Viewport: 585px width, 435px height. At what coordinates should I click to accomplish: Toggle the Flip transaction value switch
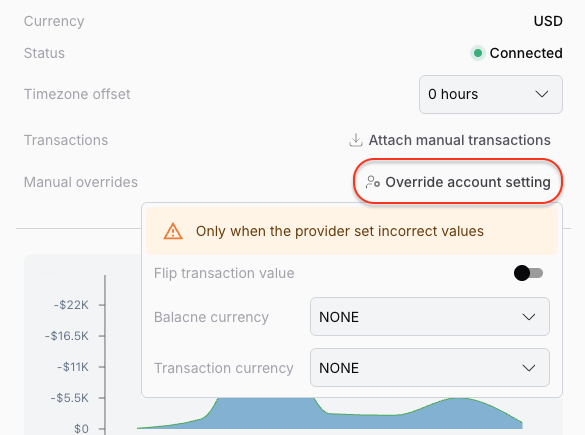tap(528, 273)
